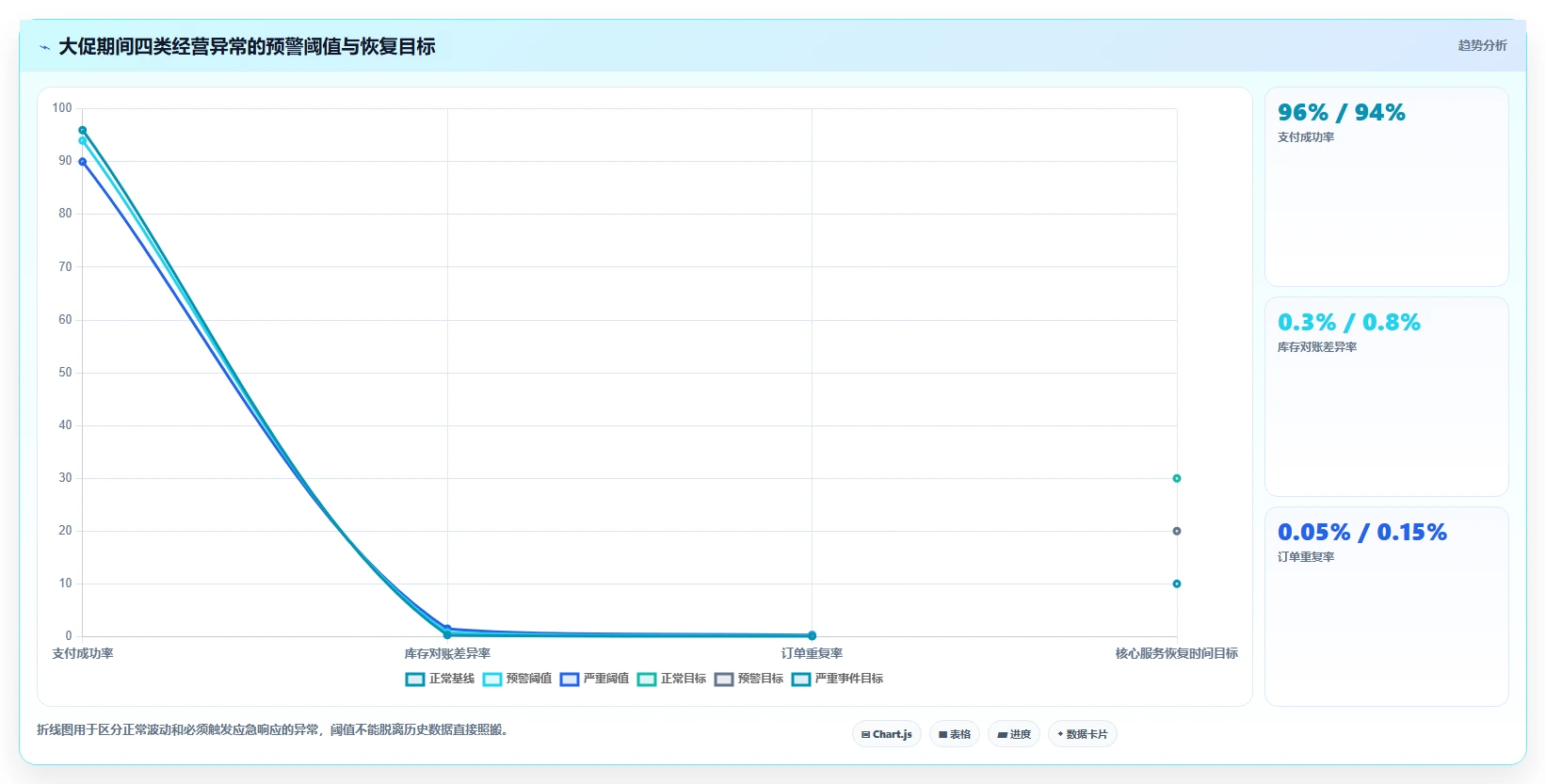The width and height of the screenshot is (1546, 784).
Task: Click the 表格 pill tag
Action: 955,734
